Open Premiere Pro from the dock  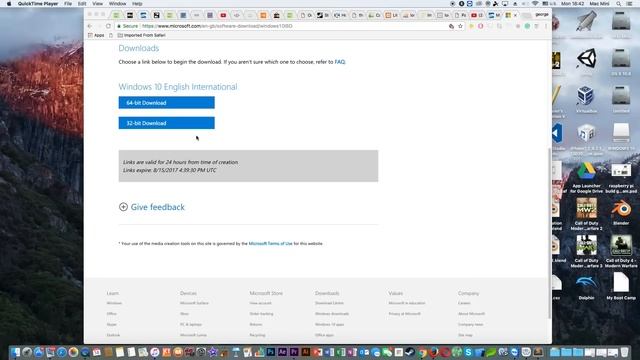(x=294, y=352)
